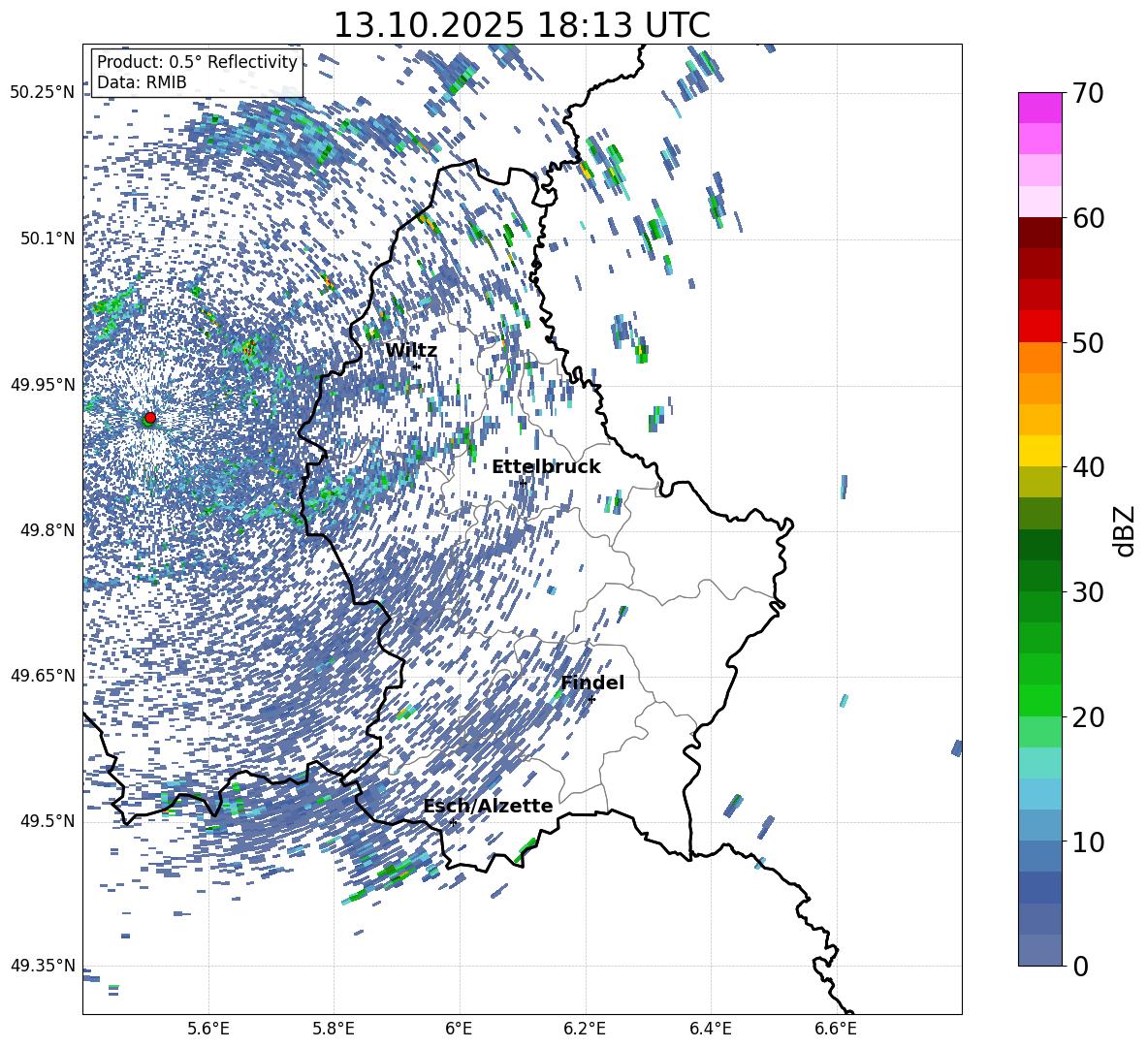Click the Esch/Alzette station cross marker
The width and height of the screenshot is (1148, 1048).
click(x=453, y=822)
